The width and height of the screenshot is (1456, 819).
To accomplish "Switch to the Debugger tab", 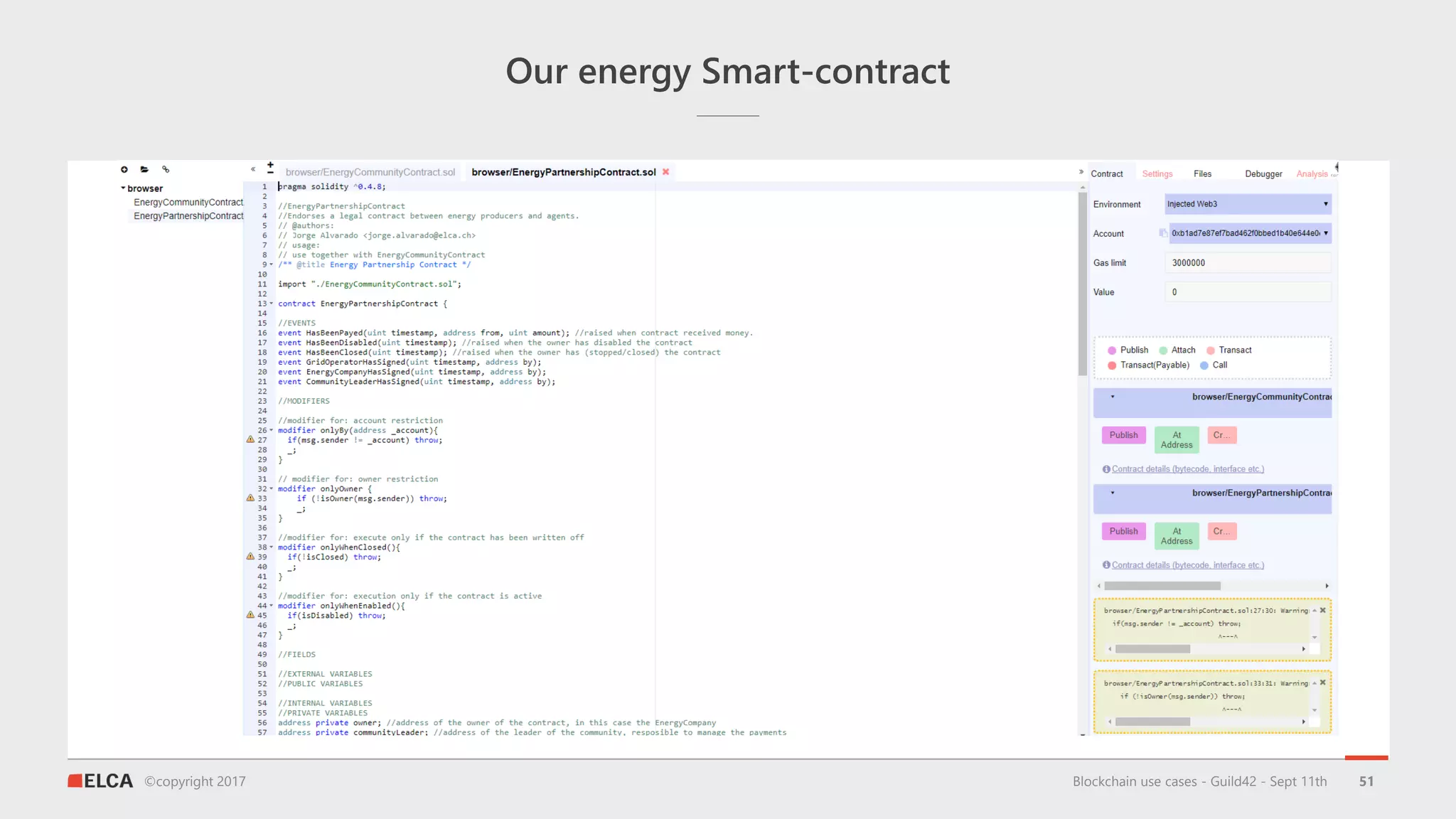I will [x=1263, y=173].
